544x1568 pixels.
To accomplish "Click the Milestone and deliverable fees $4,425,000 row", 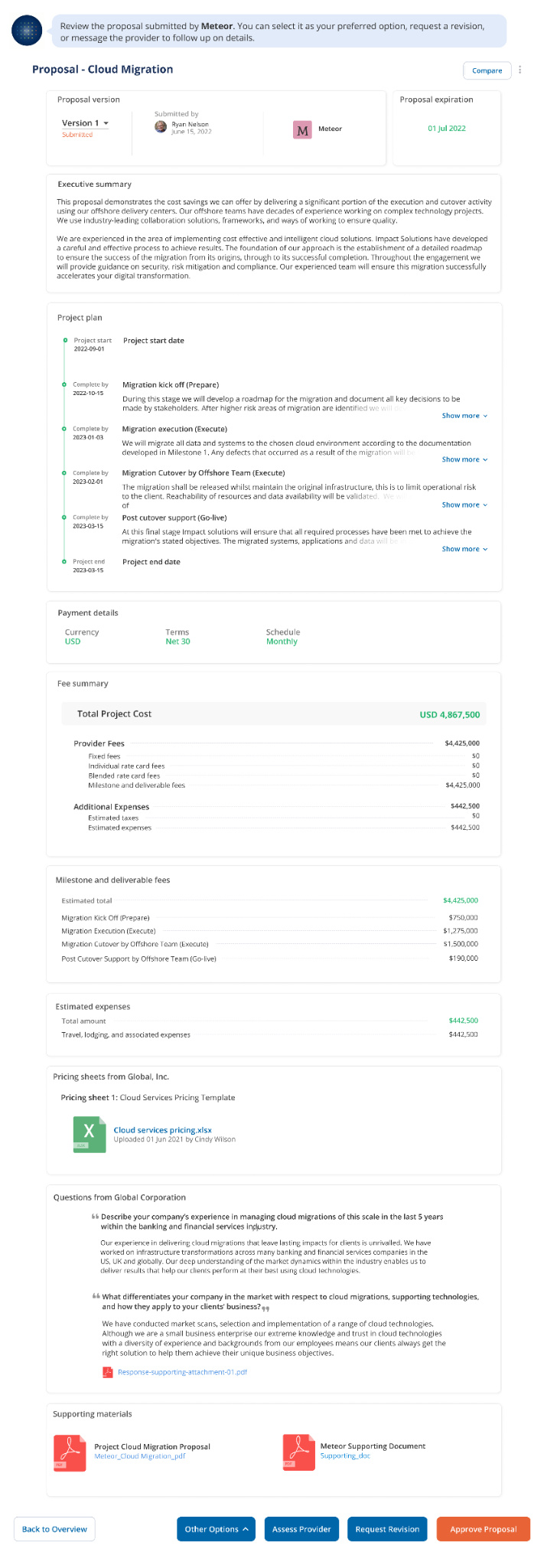I will coord(284,785).
